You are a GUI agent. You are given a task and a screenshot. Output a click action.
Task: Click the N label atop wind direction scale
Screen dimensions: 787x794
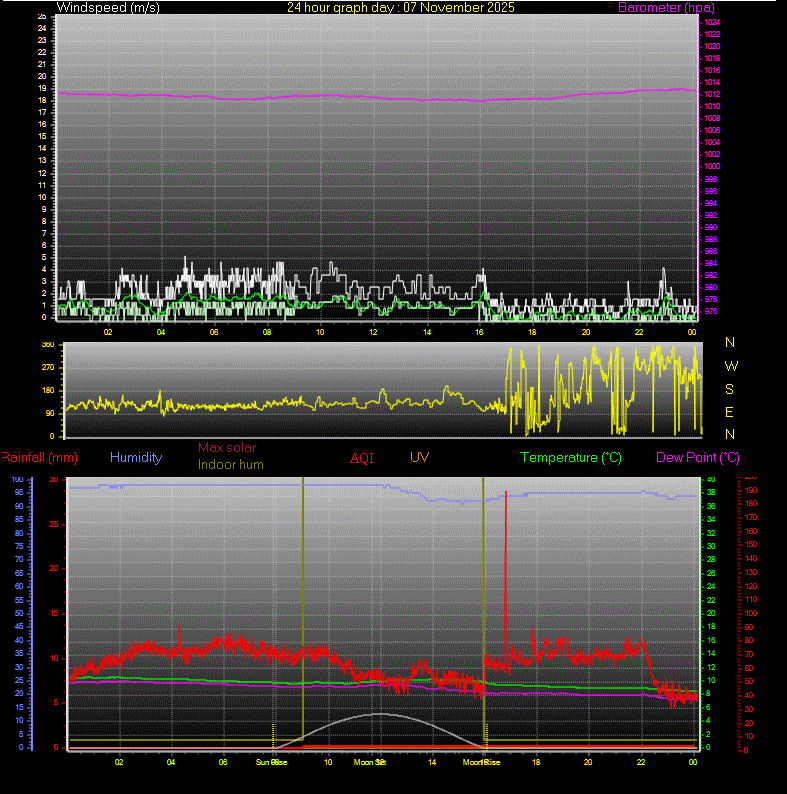click(729, 342)
